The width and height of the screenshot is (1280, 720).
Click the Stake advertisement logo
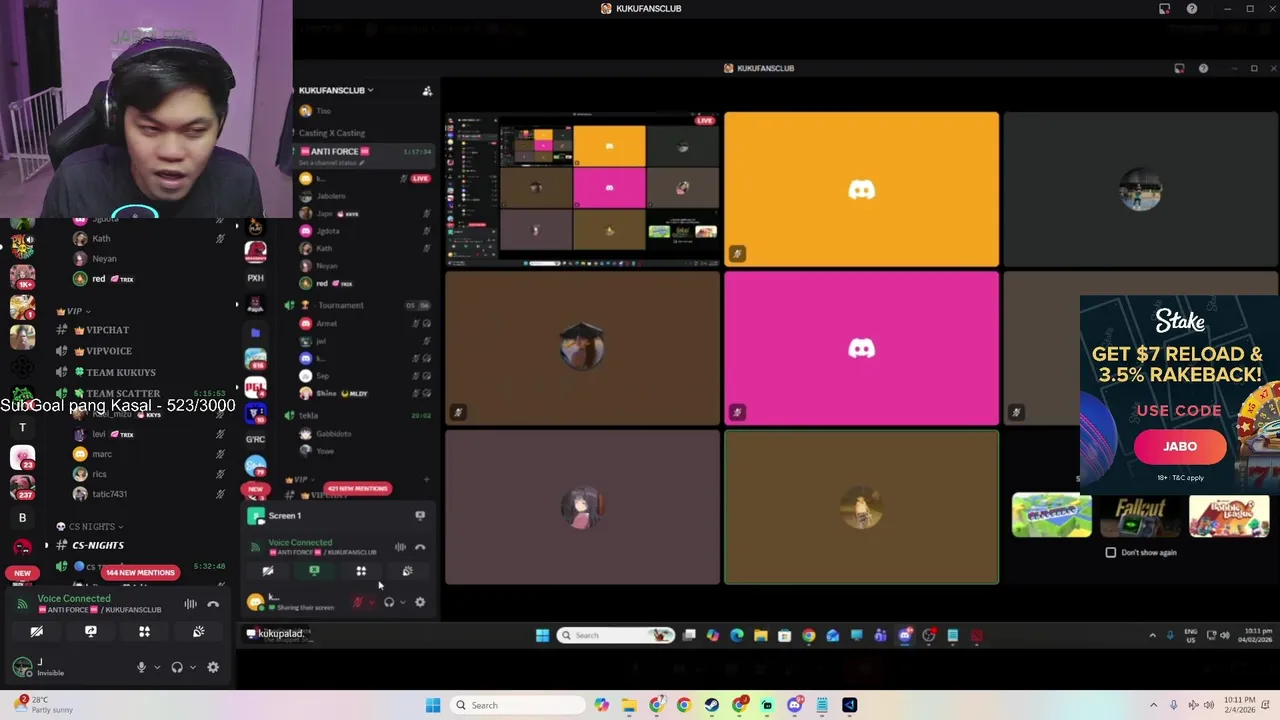pyautogui.click(x=1180, y=321)
